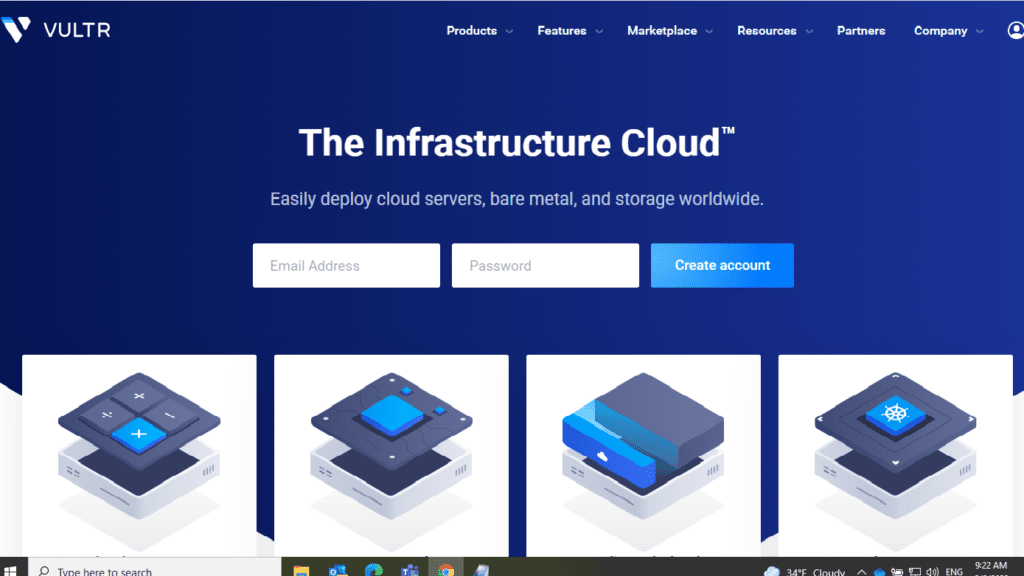This screenshot has height=576, width=1024.
Task: Click the ENG language indicator
Action: coord(954,572)
